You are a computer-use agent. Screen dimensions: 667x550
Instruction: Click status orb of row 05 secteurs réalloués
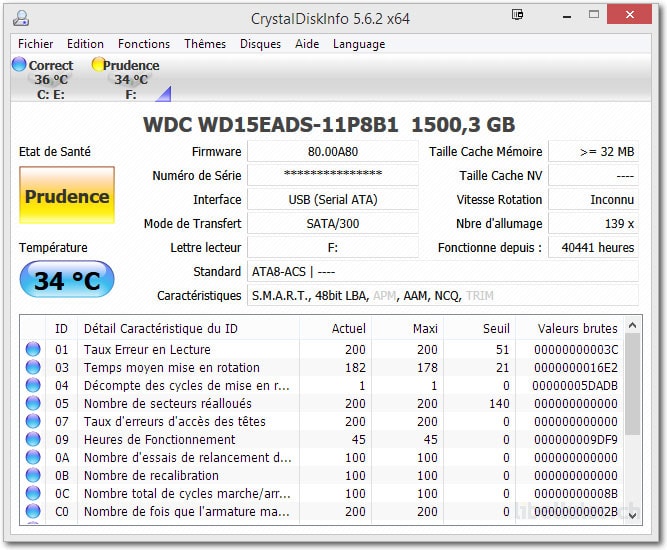pyautogui.click(x=33, y=403)
